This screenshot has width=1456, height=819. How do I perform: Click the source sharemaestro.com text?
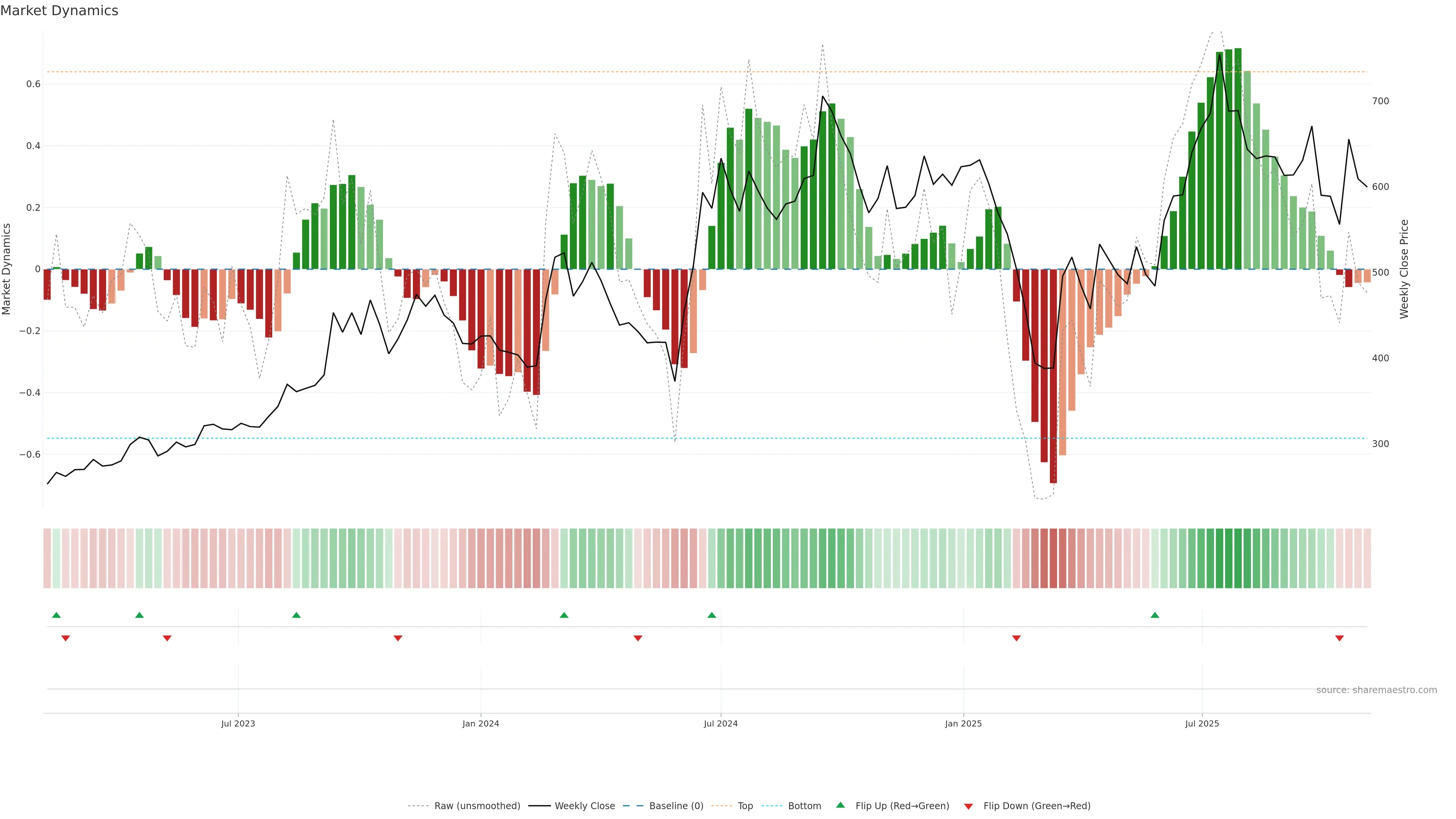point(1376,690)
